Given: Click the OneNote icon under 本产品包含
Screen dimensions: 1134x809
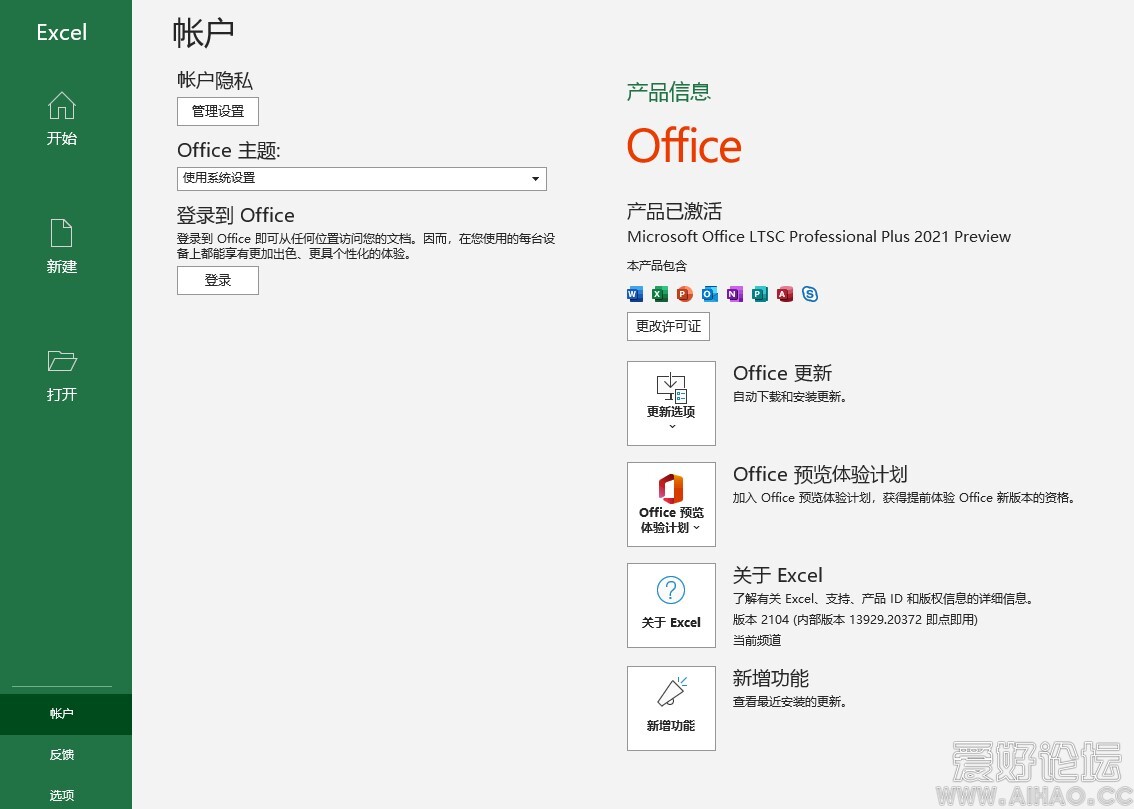Looking at the screenshot, I should point(734,294).
